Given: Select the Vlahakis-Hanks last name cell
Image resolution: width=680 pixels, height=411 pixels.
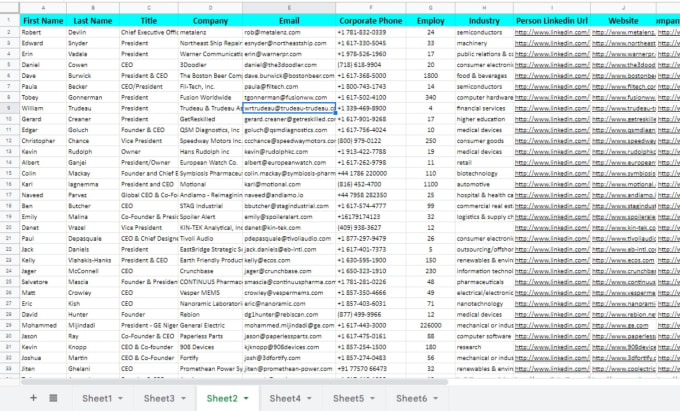Looking at the screenshot, I should point(93,260).
